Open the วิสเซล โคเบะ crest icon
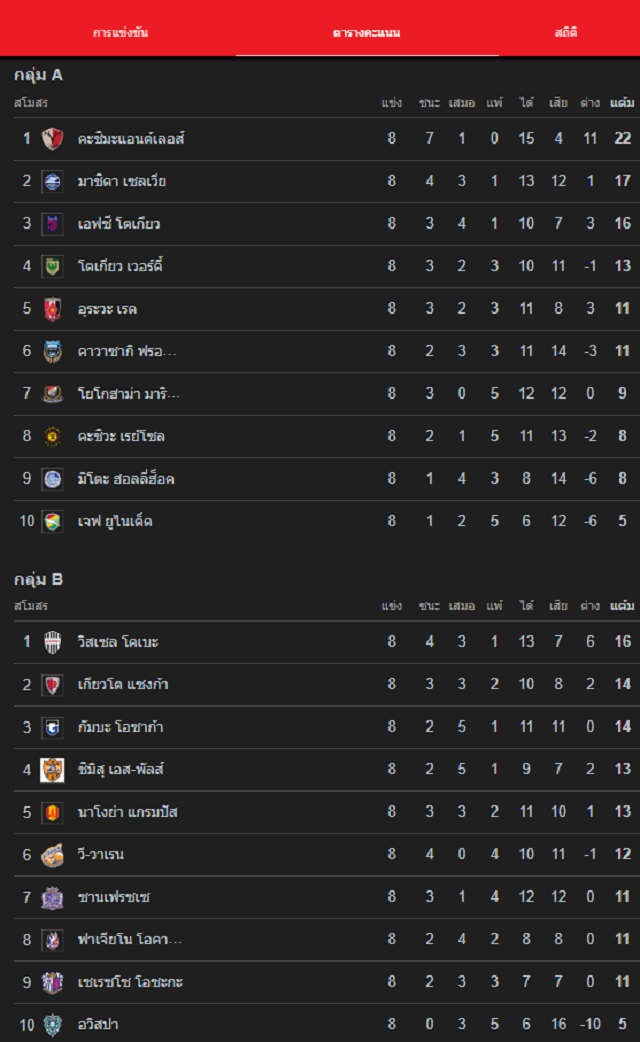The image size is (640, 1042). coord(53,642)
